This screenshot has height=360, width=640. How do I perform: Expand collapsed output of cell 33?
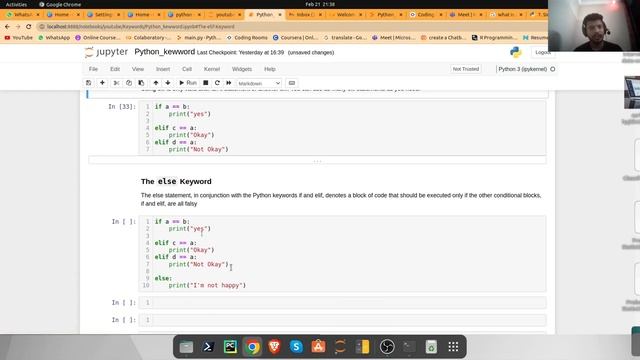tap(317, 160)
